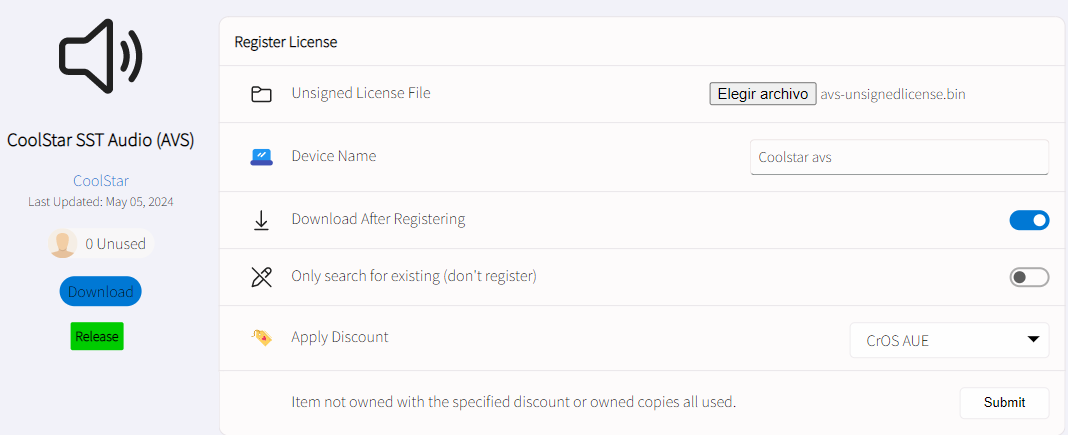Viewport: 1068px width, 435px height.
Task: Submit the license registration
Action: (1004, 402)
